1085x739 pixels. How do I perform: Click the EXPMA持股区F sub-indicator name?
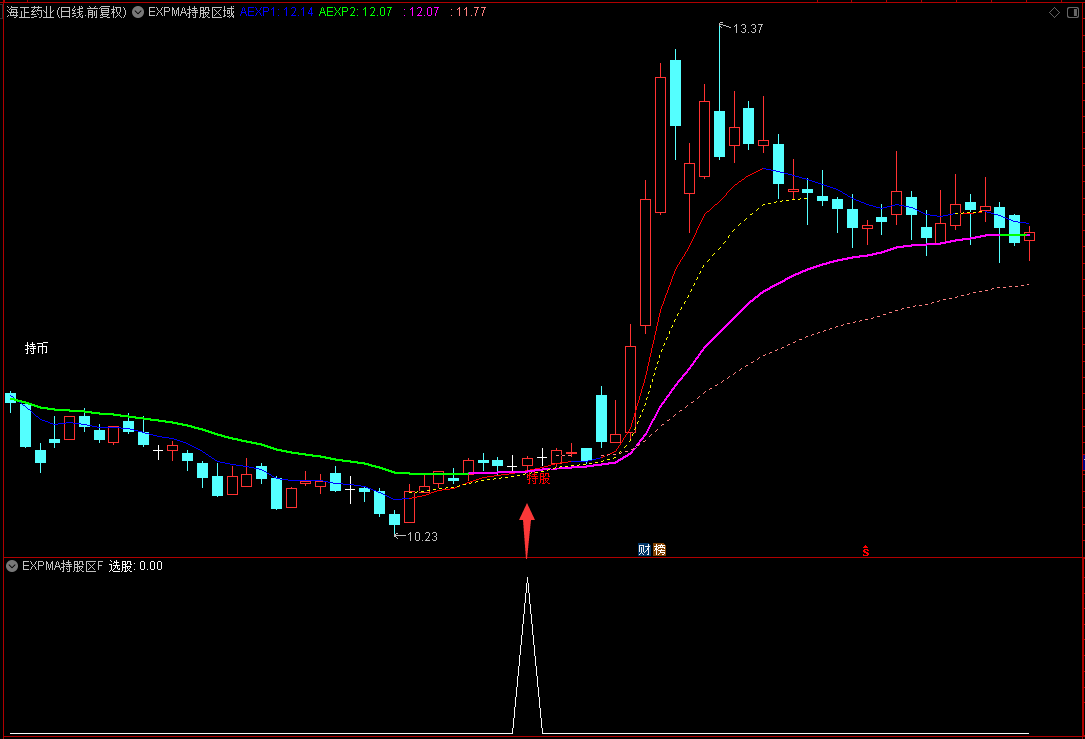(62, 566)
